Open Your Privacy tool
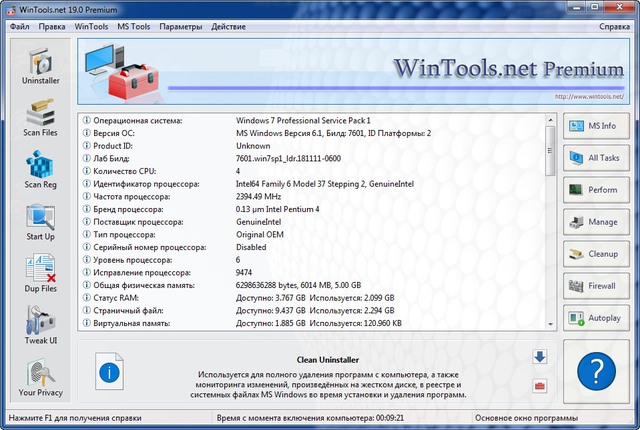This screenshot has height=430, width=640. (40, 378)
